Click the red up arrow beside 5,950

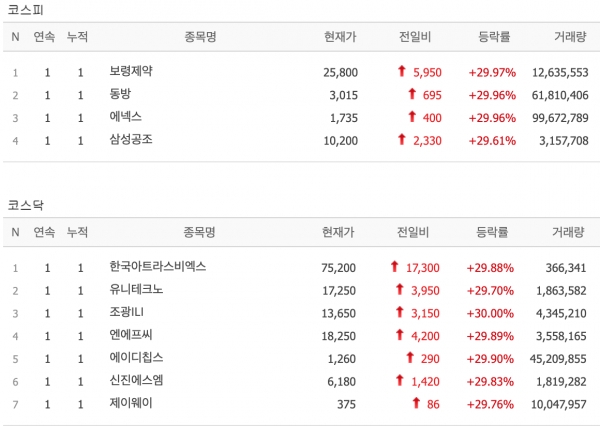point(401,71)
